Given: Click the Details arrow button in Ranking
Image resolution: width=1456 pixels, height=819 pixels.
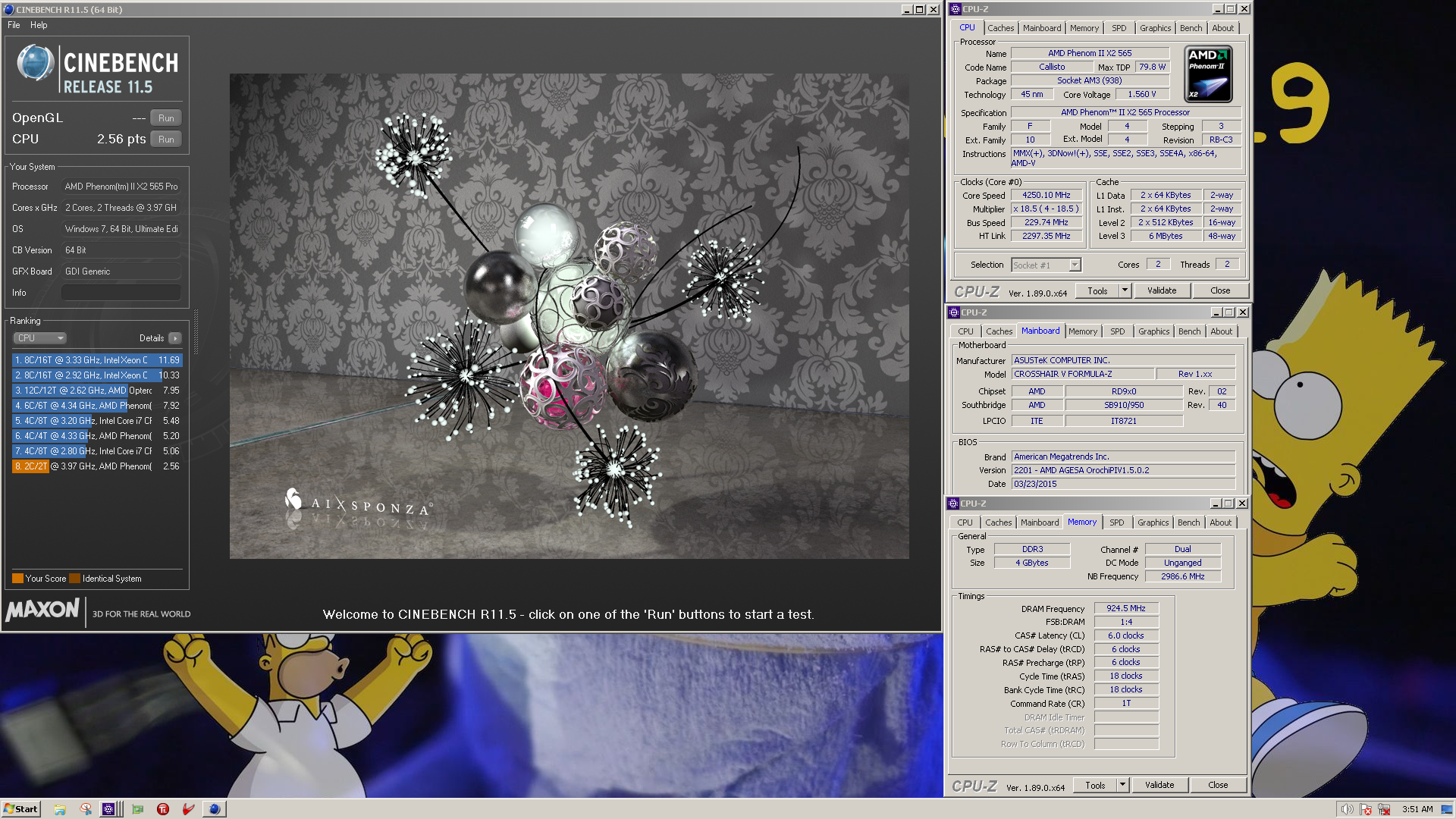Looking at the screenshot, I should [175, 338].
